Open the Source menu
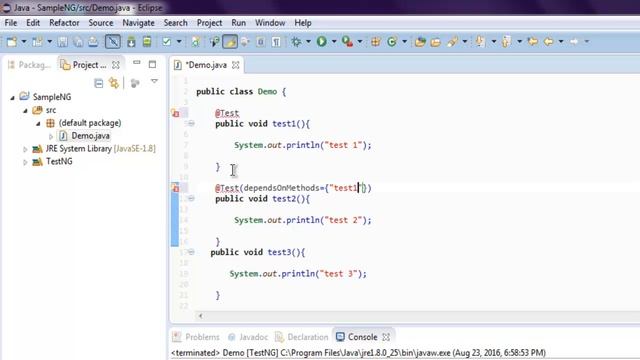 [101, 23]
